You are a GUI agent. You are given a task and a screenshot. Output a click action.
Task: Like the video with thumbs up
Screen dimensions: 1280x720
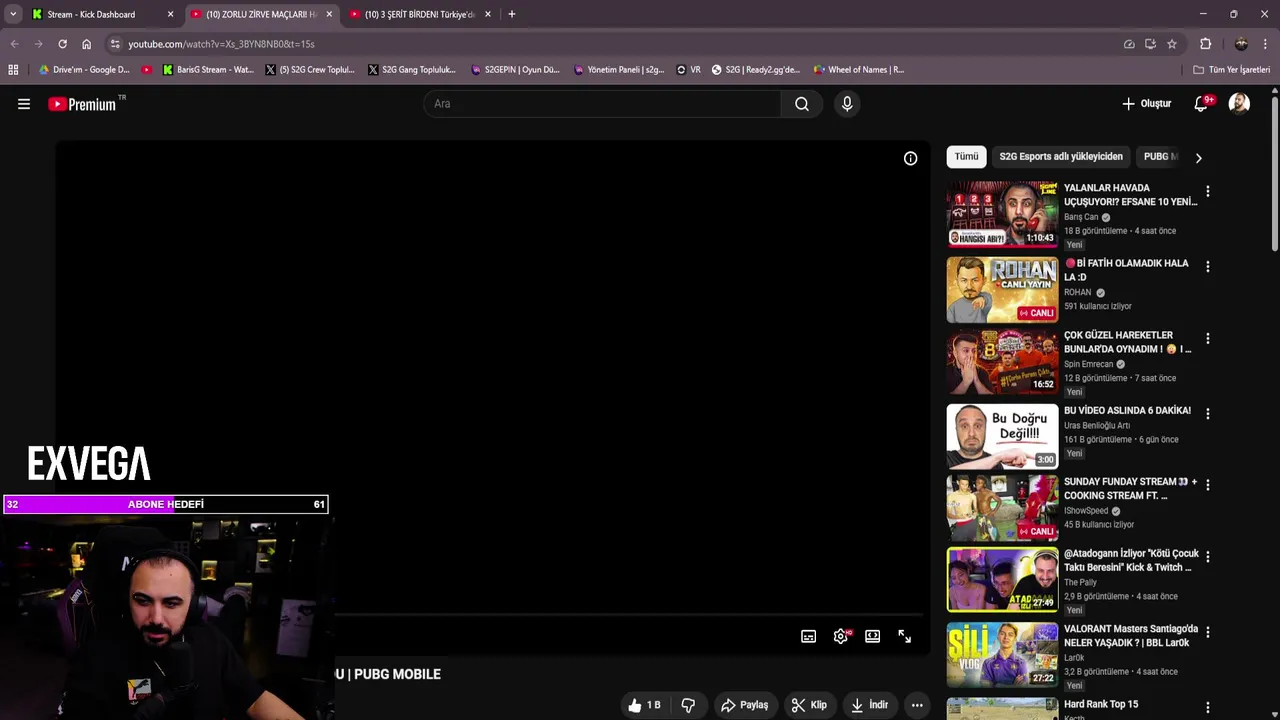(x=644, y=705)
